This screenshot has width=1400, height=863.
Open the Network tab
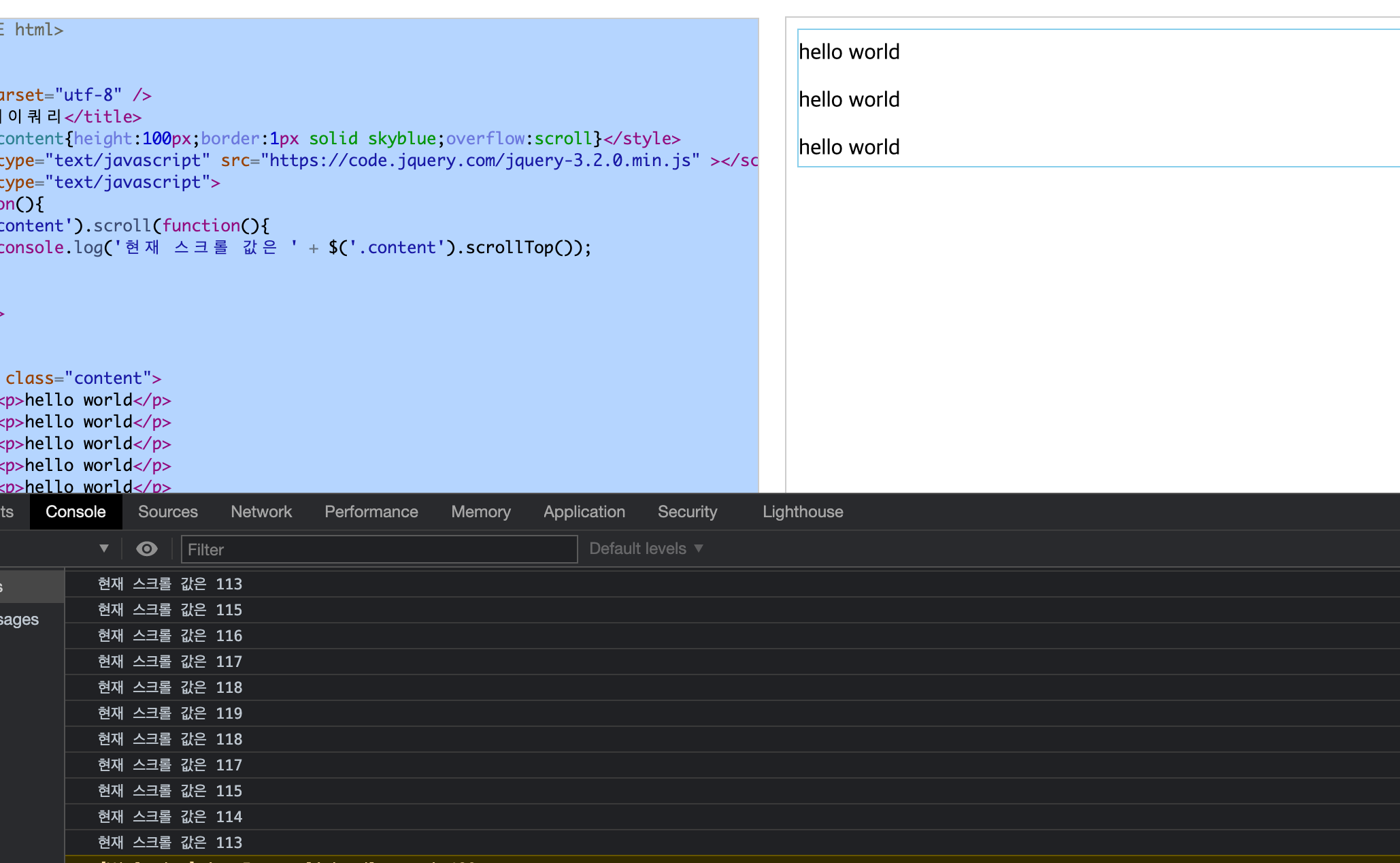pos(261,512)
